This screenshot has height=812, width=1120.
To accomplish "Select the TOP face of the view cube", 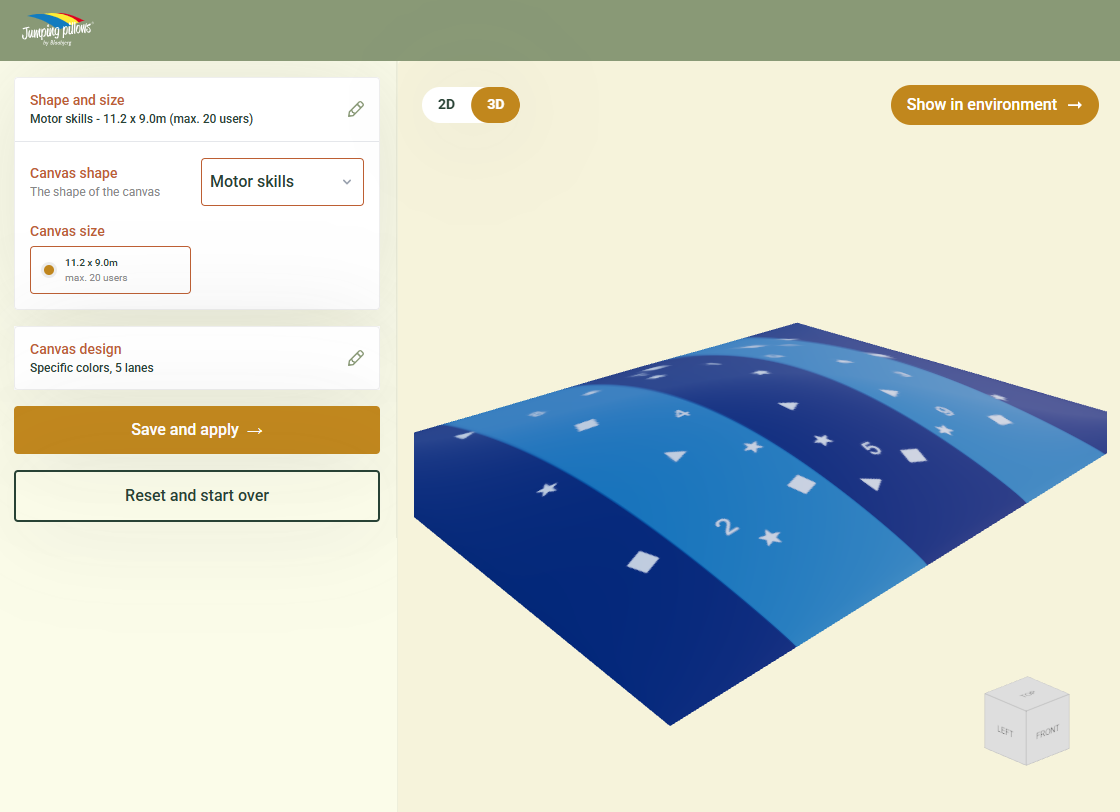I will (1027, 693).
